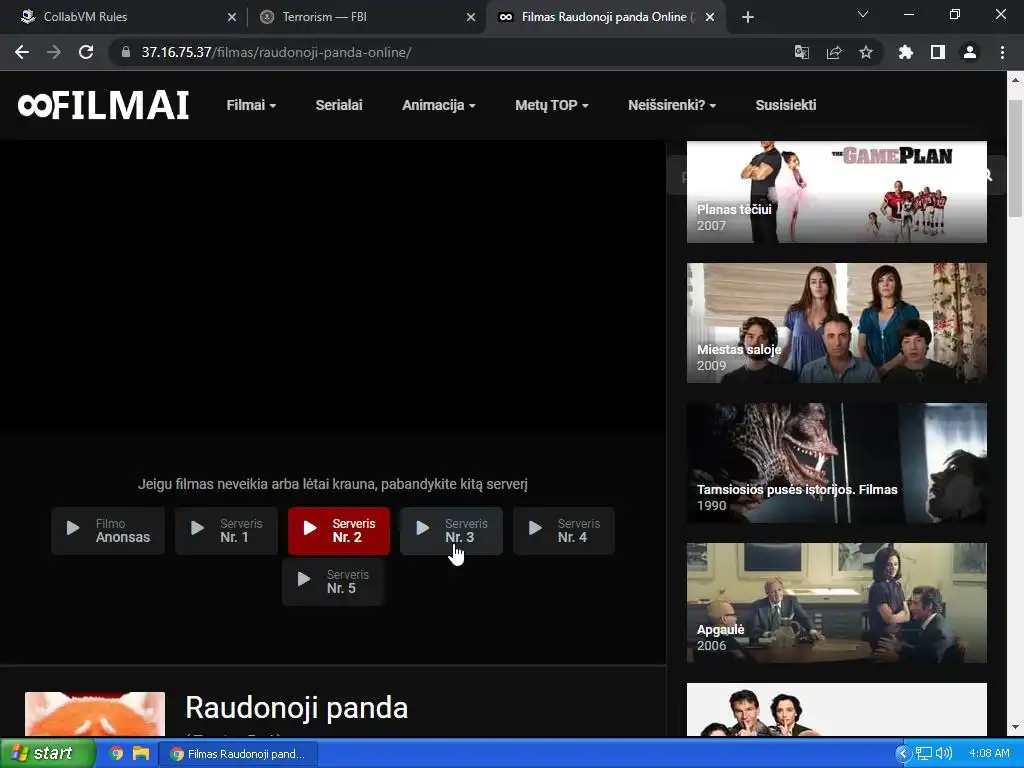Reload the current page
1024x768 pixels.
coord(86,52)
